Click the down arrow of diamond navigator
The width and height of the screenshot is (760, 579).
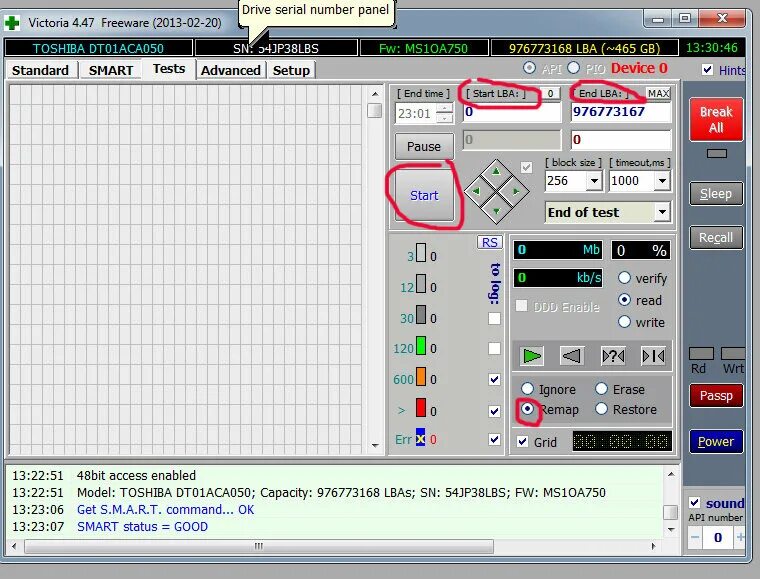tap(496, 211)
